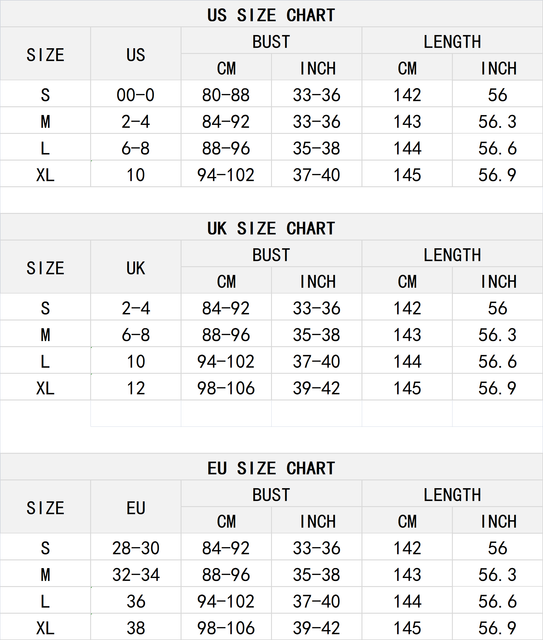Screen dimensions: 543x640
Task: Select UK size 12 cell
Action: click(x=136, y=388)
